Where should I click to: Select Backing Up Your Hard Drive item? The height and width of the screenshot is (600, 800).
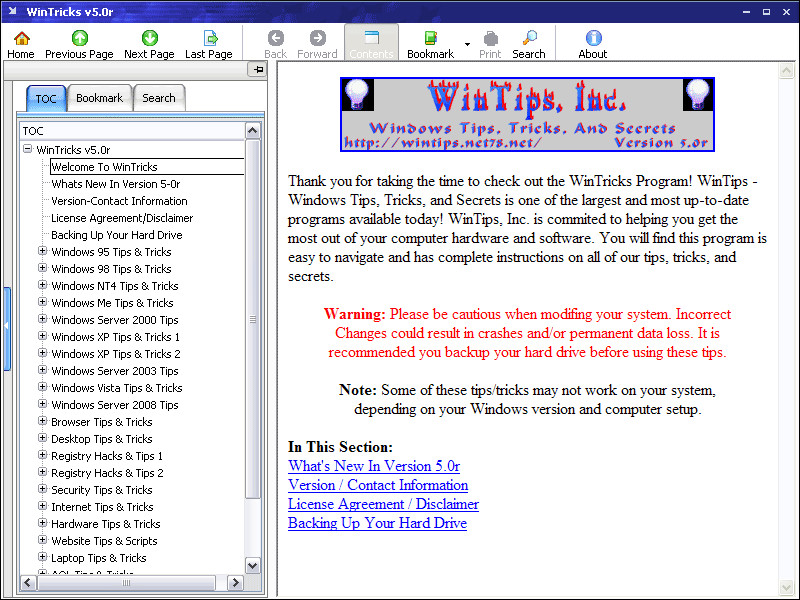pyautogui.click(x=117, y=235)
